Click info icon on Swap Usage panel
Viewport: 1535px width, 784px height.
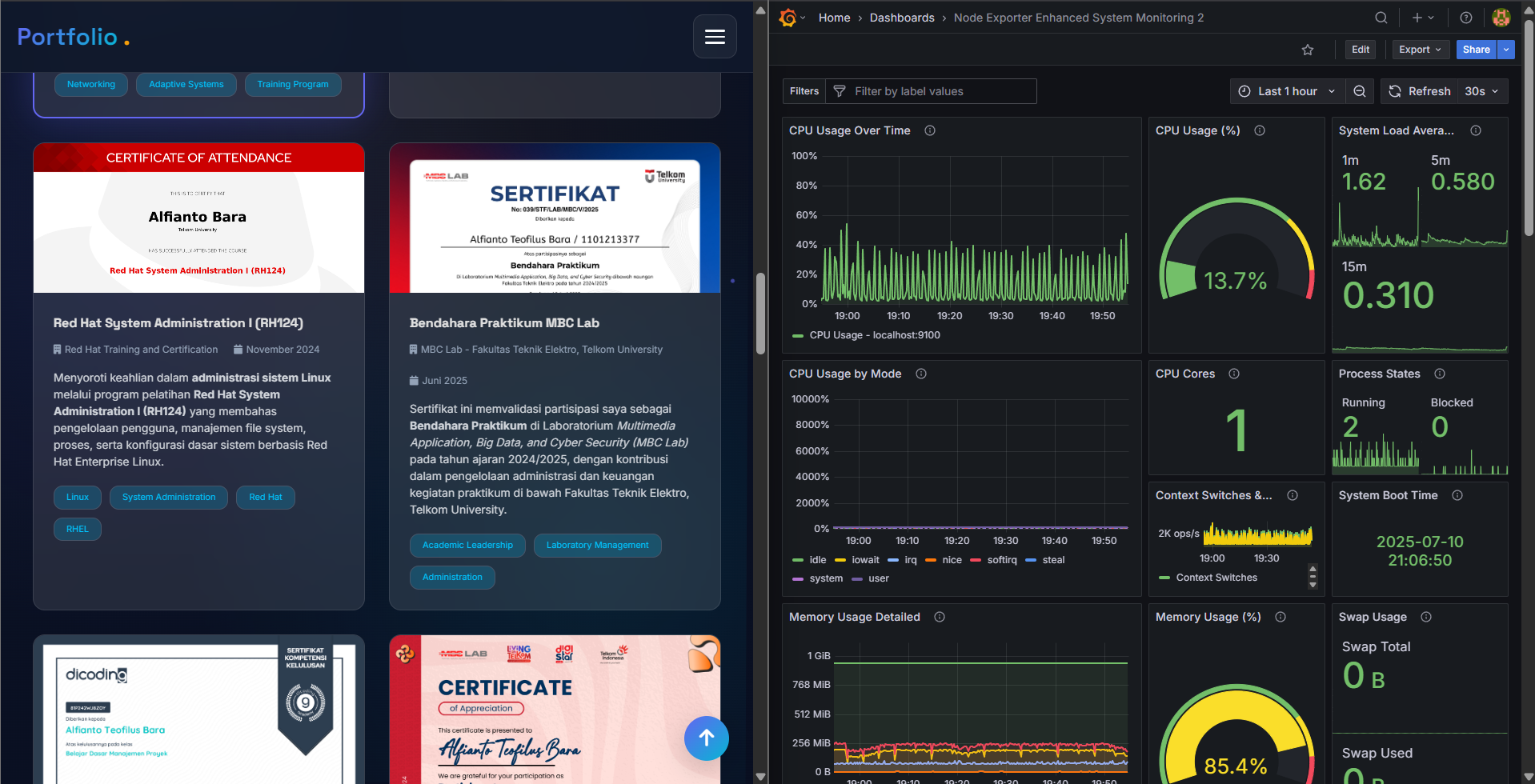[x=1426, y=617]
